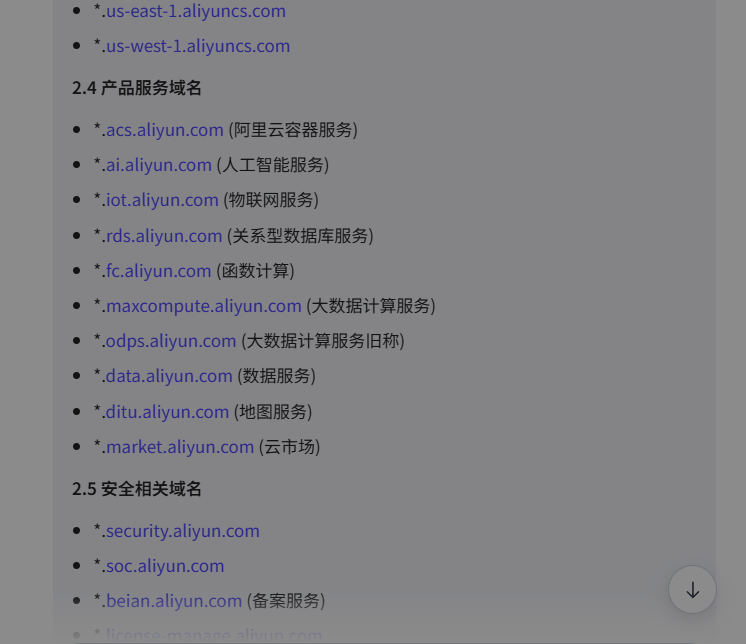Click the text (人工智能服务)
Image resolution: width=746 pixels, height=644 pixels.
pos(273,165)
